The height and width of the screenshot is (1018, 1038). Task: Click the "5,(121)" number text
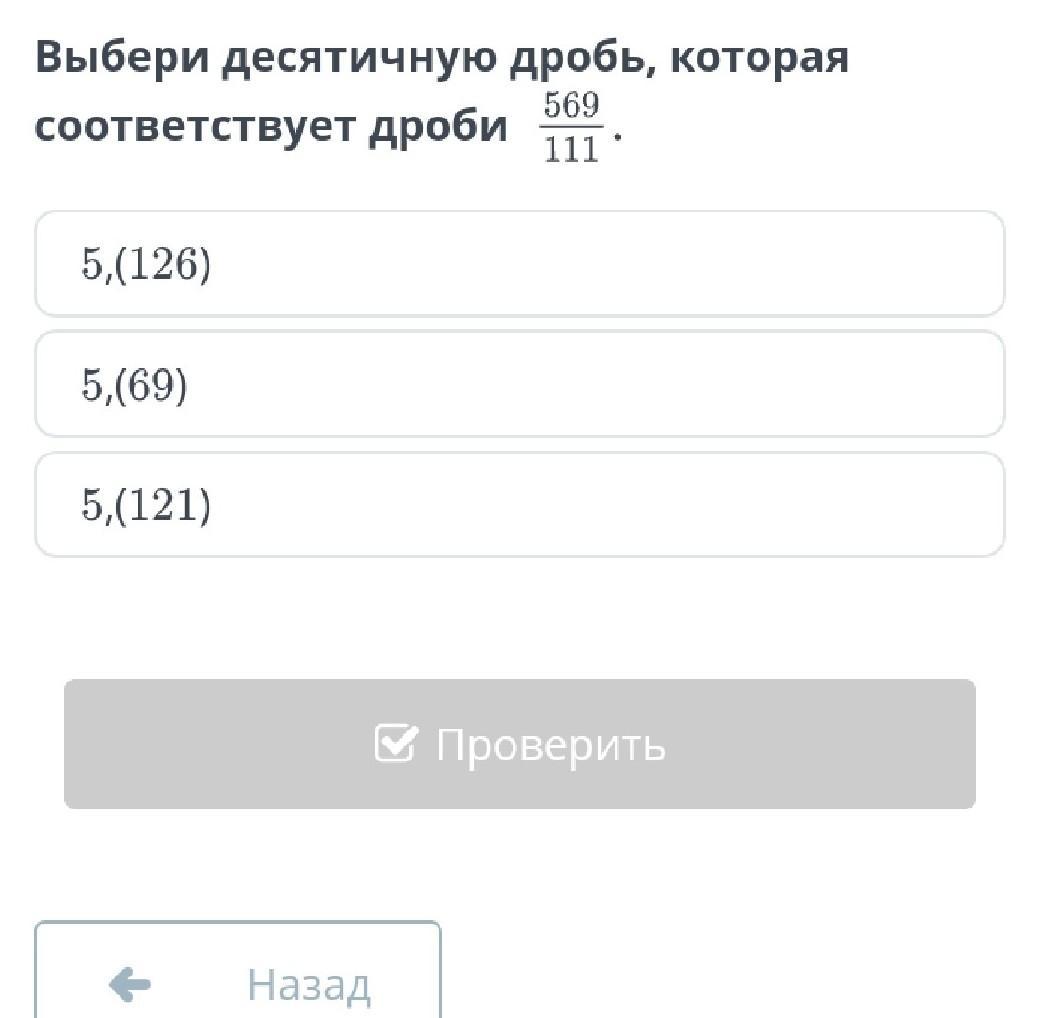pyautogui.click(x=146, y=506)
